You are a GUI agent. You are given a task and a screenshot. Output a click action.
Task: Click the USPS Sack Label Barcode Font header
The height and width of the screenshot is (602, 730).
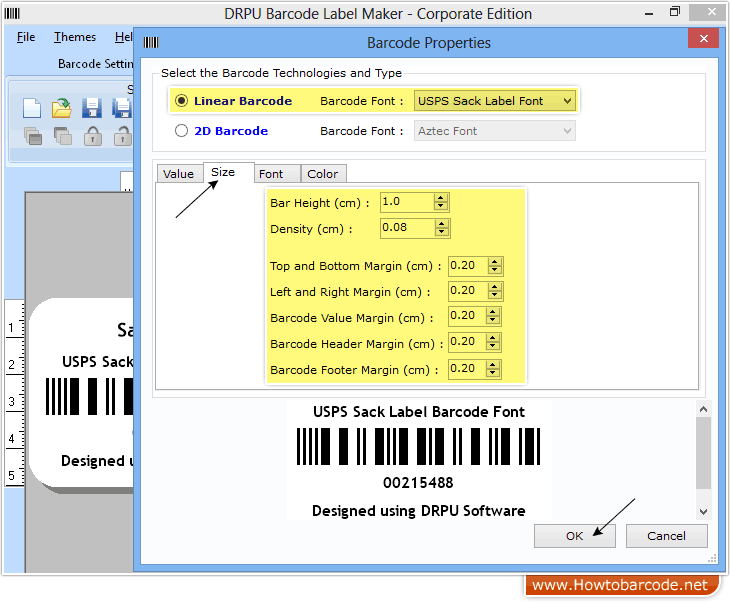419,412
